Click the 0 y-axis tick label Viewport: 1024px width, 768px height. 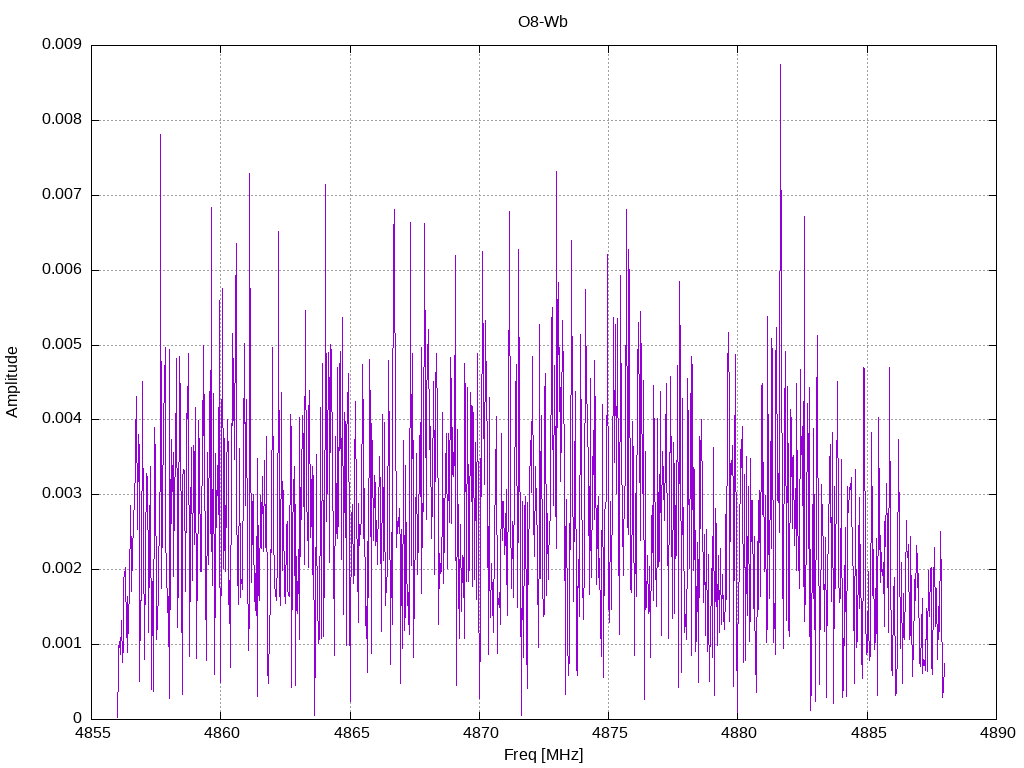coord(77,718)
